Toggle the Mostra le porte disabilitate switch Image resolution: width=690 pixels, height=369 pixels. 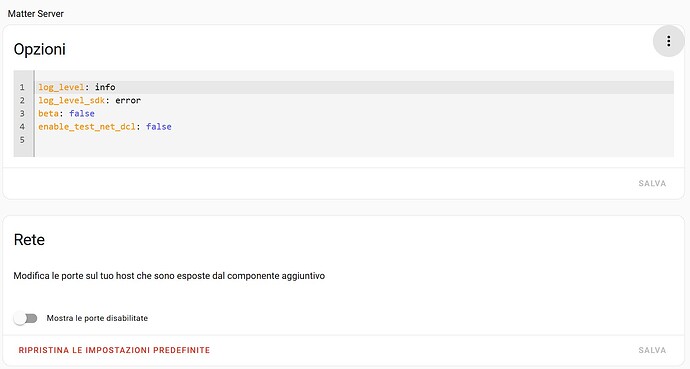(x=25, y=318)
